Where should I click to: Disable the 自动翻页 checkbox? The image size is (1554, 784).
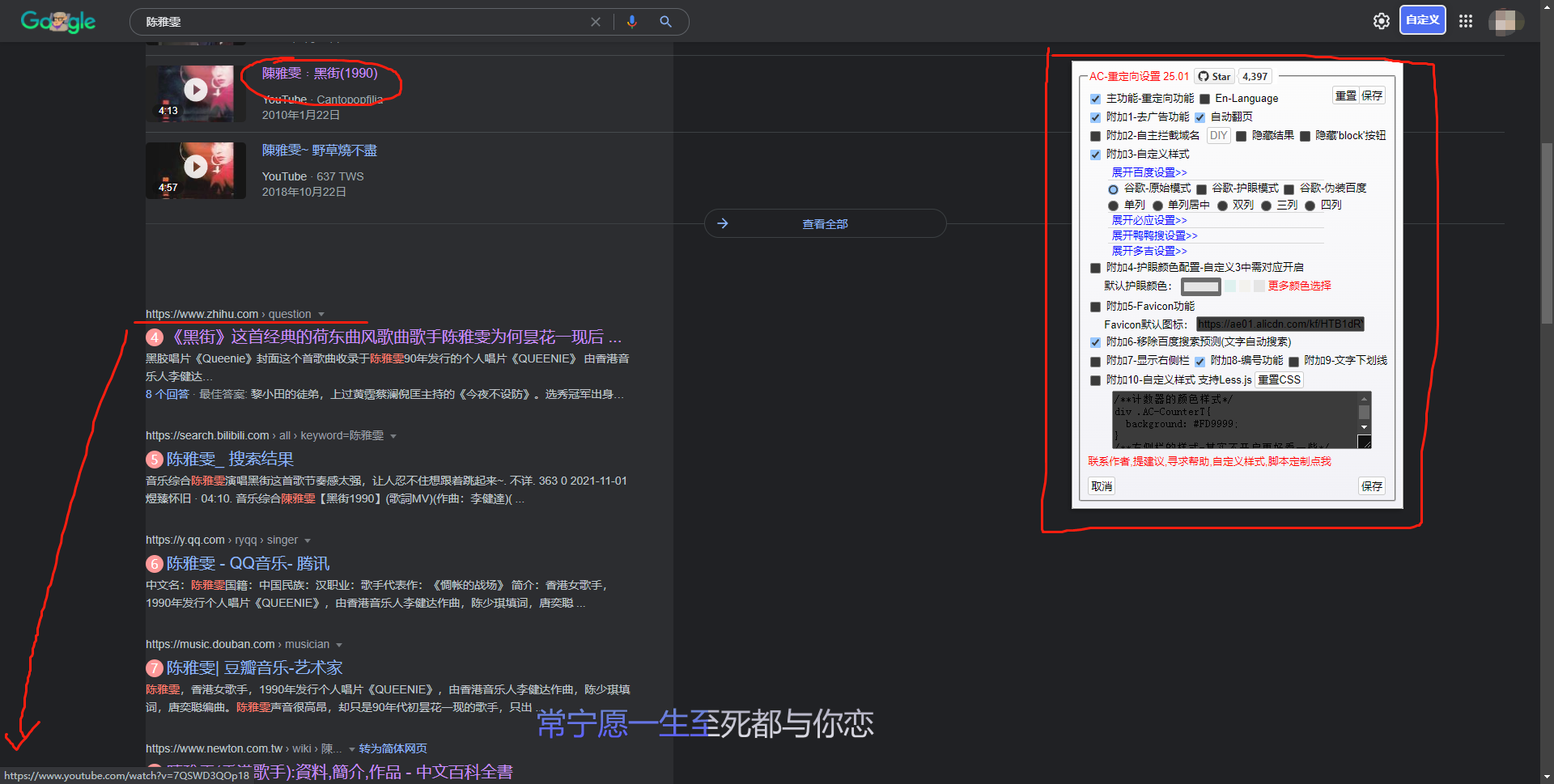(x=1201, y=117)
